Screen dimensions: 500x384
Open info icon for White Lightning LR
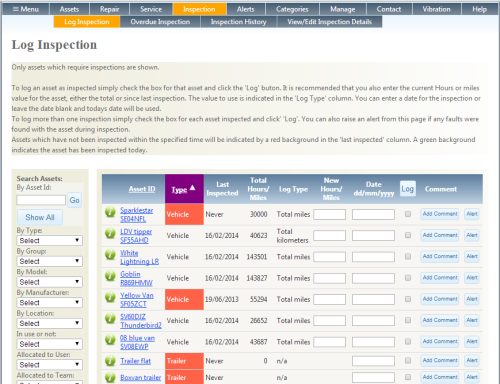click(x=110, y=254)
